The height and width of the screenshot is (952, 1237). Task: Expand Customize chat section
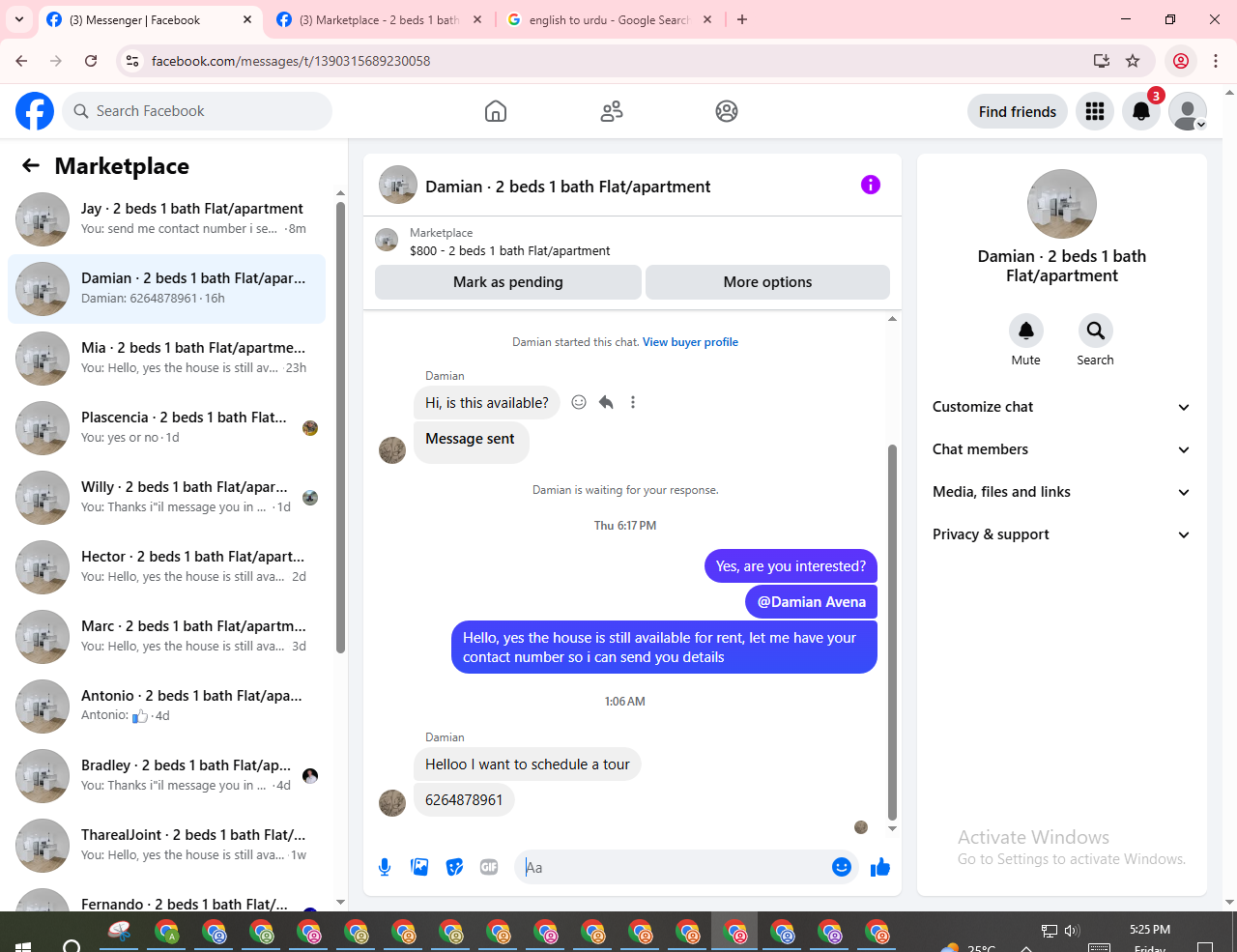click(1062, 407)
